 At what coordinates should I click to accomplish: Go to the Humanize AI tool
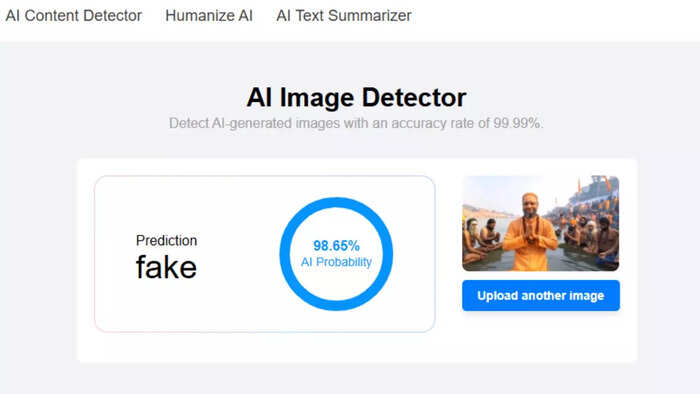click(209, 16)
